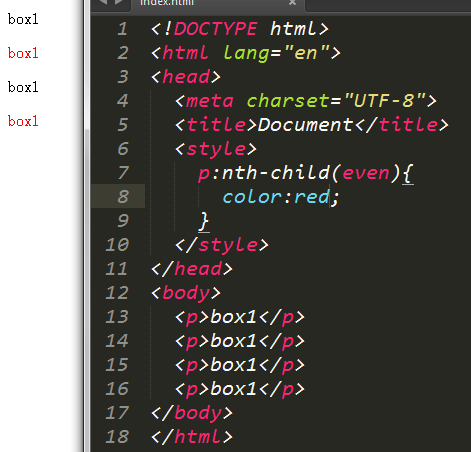Click line number 15 in the gutter
Screen dimensions: 471x452
[117, 365]
